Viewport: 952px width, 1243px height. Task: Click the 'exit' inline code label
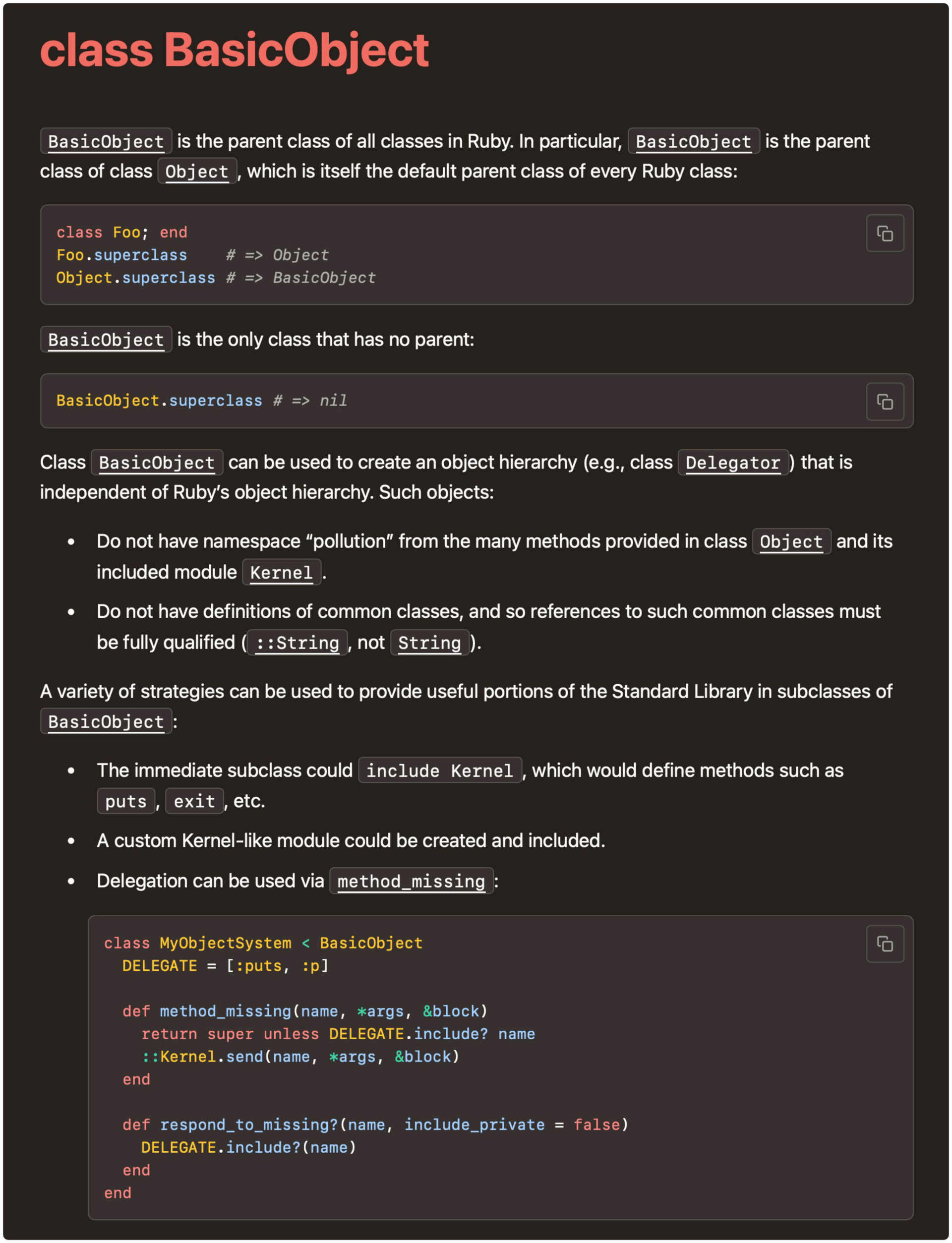click(194, 802)
